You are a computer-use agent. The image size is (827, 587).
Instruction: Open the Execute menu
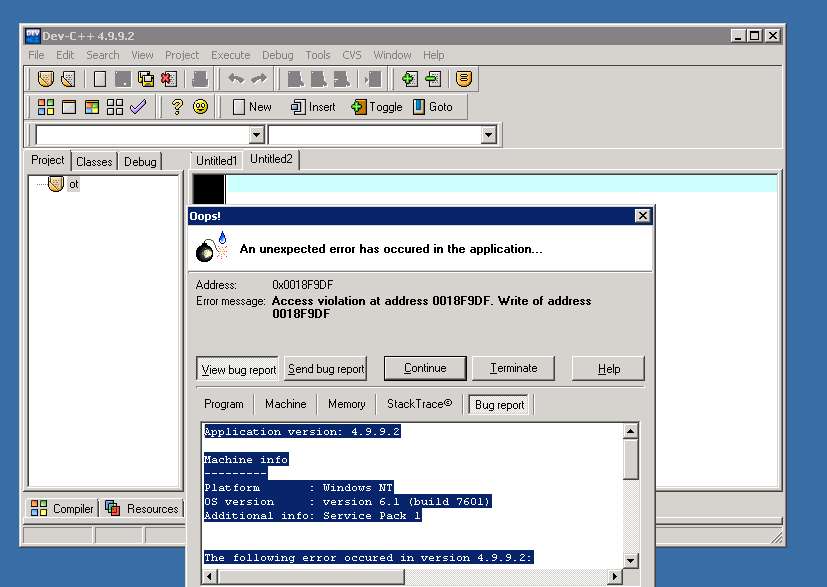(x=230, y=55)
